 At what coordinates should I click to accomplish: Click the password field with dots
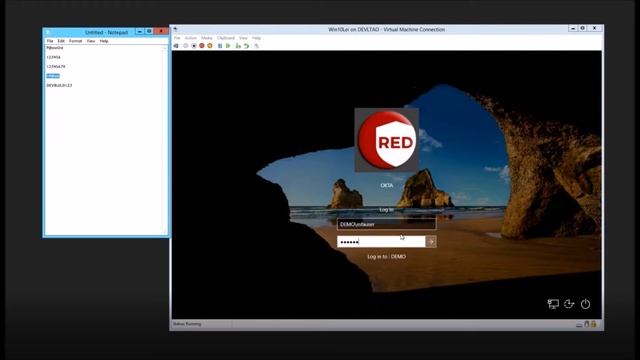pos(381,242)
